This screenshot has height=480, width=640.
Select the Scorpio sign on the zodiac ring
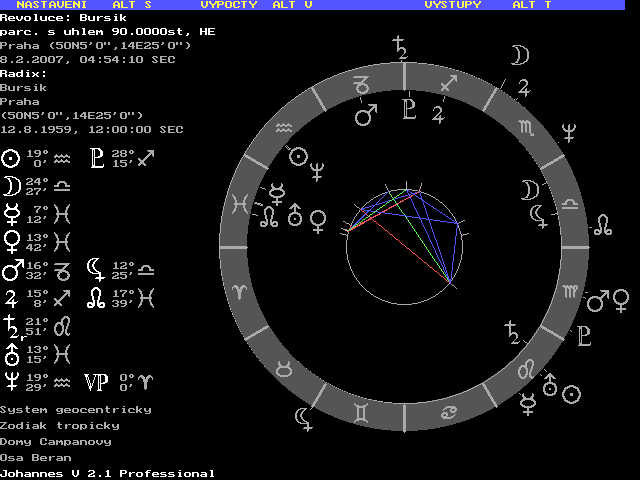click(526, 128)
